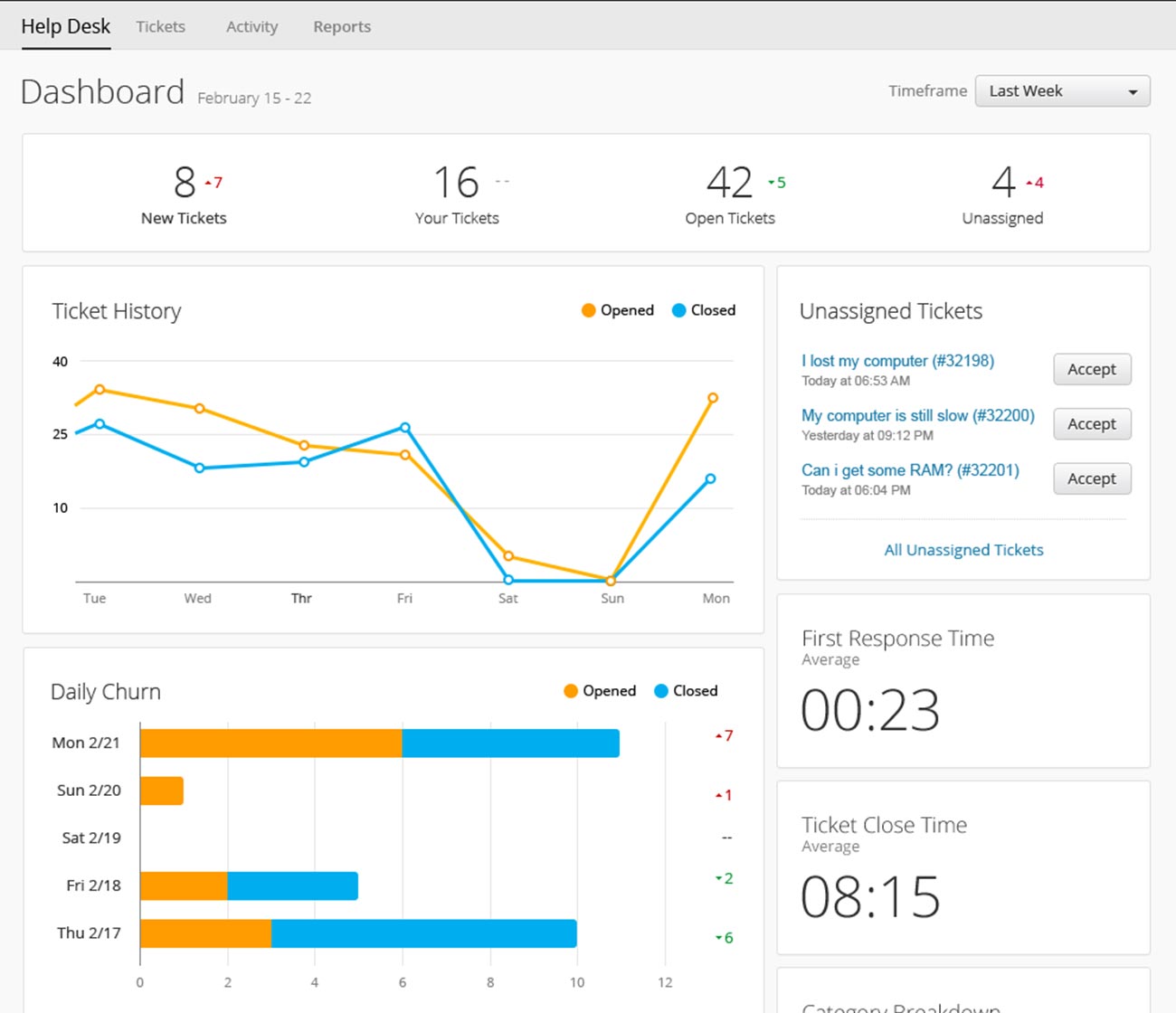Click the green down-5 indicator by Open Tickets
This screenshot has height=1013, width=1176.
coord(777,183)
